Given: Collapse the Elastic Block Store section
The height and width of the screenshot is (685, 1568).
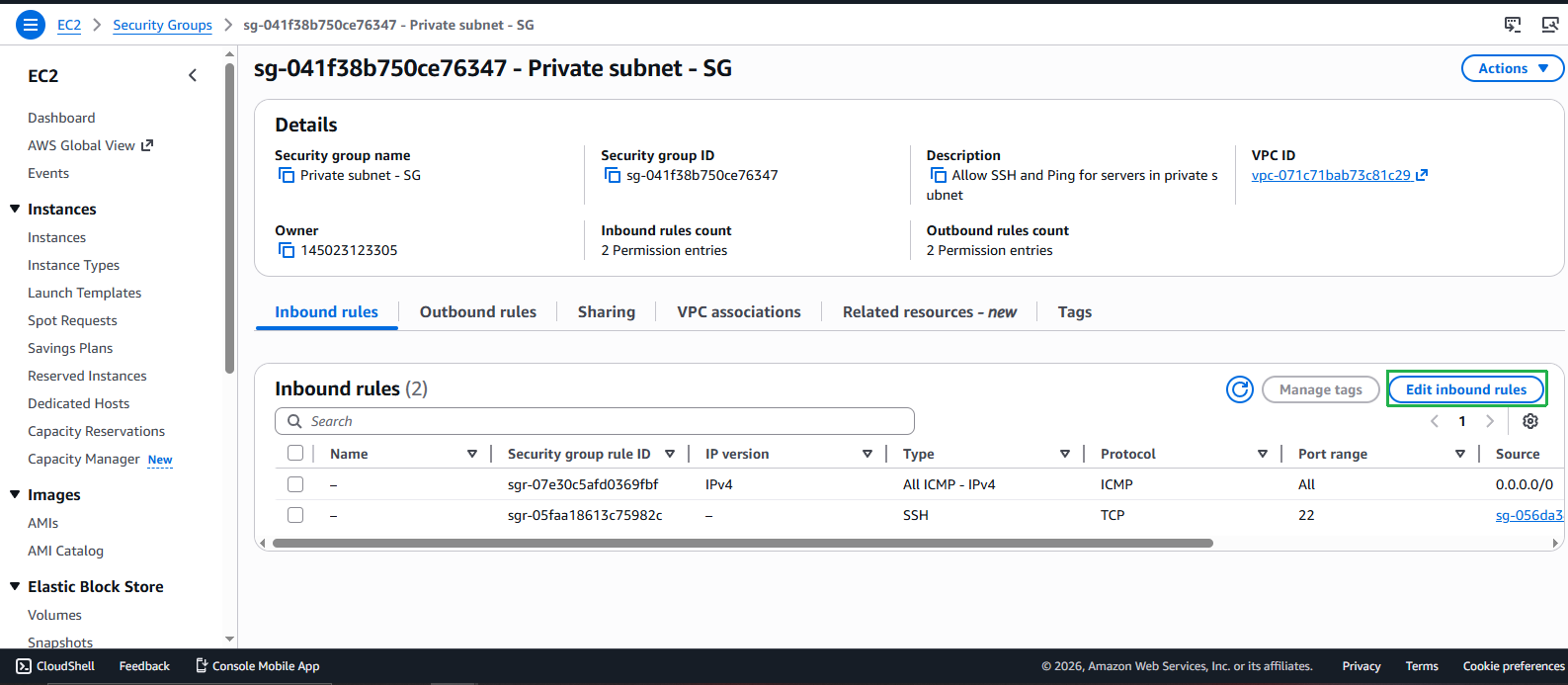Looking at the screenshot, I should pos(15,586).
